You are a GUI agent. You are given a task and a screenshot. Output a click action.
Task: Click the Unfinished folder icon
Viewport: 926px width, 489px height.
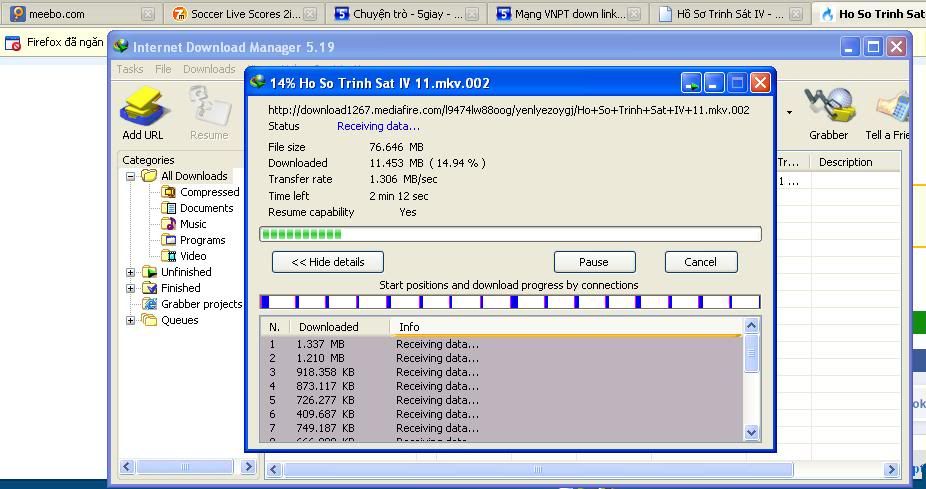(x=149, y=272)
